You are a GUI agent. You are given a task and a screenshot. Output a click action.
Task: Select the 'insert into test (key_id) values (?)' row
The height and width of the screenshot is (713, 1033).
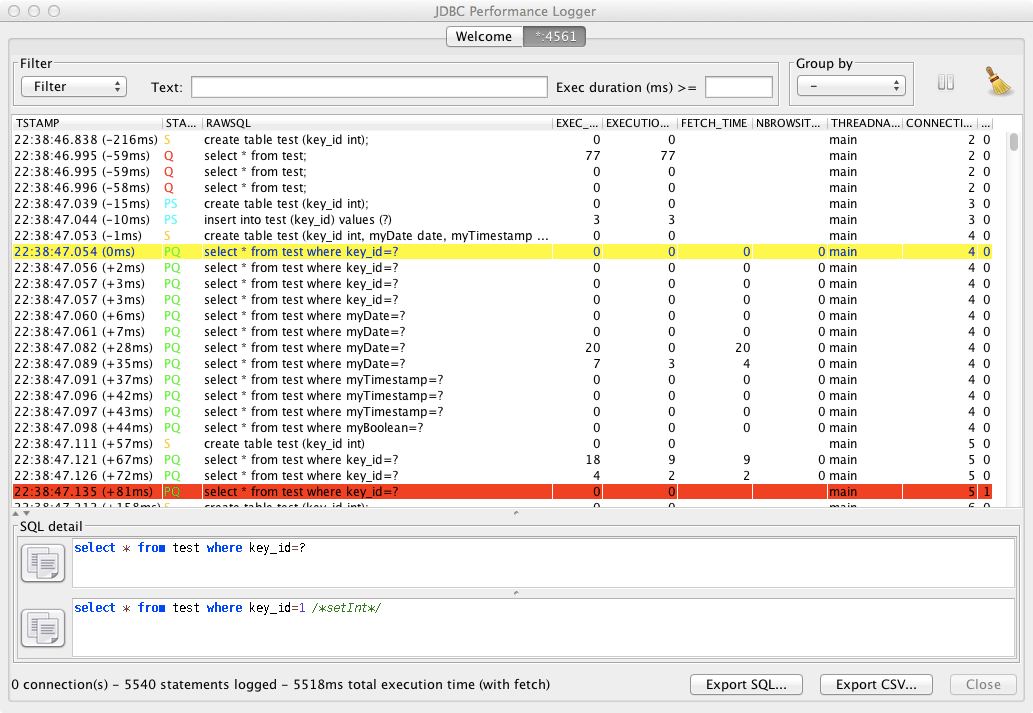pos(503,219)
